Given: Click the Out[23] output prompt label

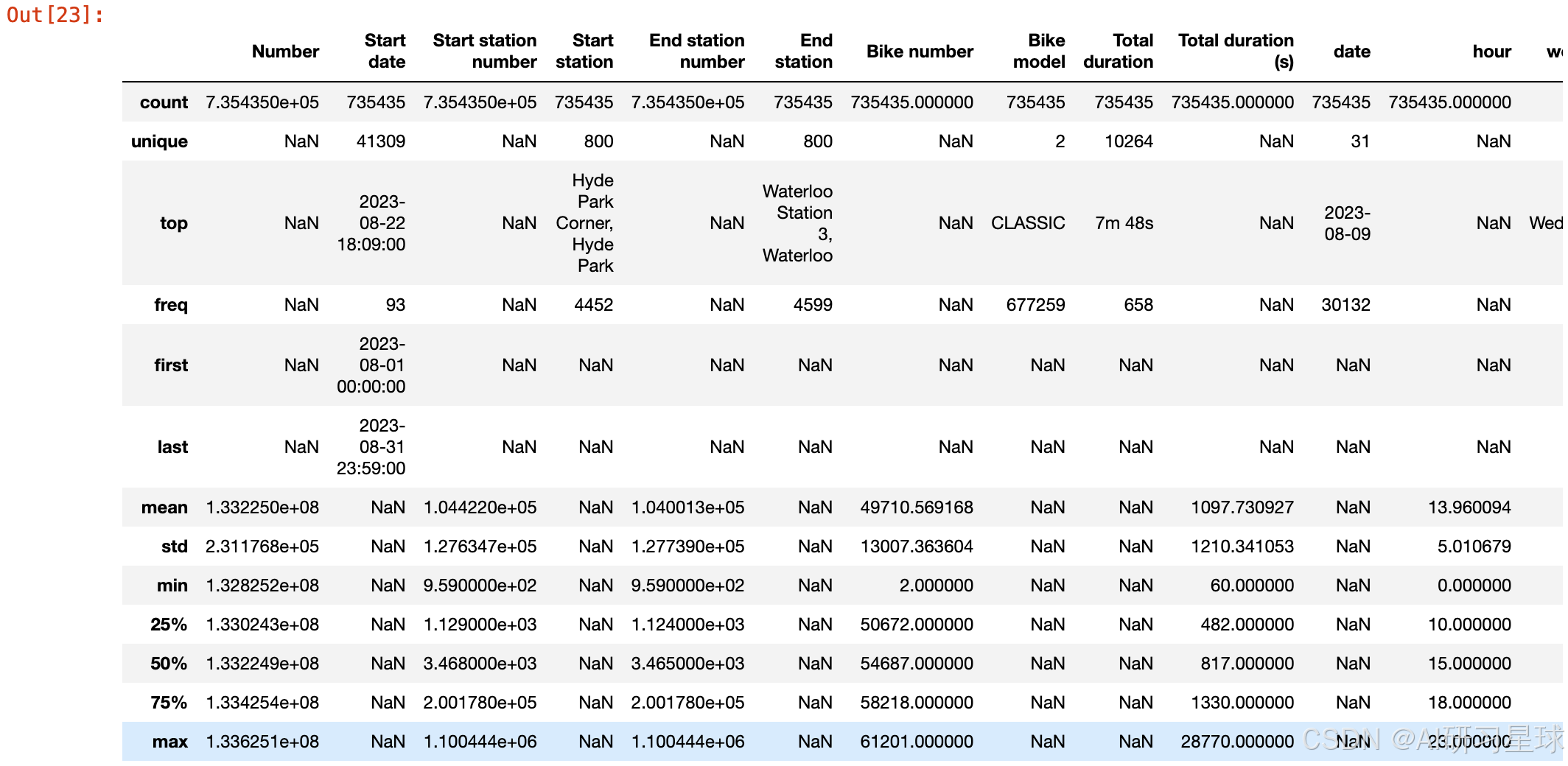Looking at the screenshot, I should tap(55, 15).
